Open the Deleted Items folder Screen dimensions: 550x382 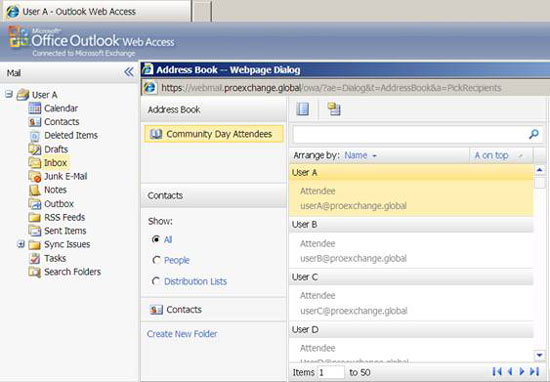click(71, 135)
